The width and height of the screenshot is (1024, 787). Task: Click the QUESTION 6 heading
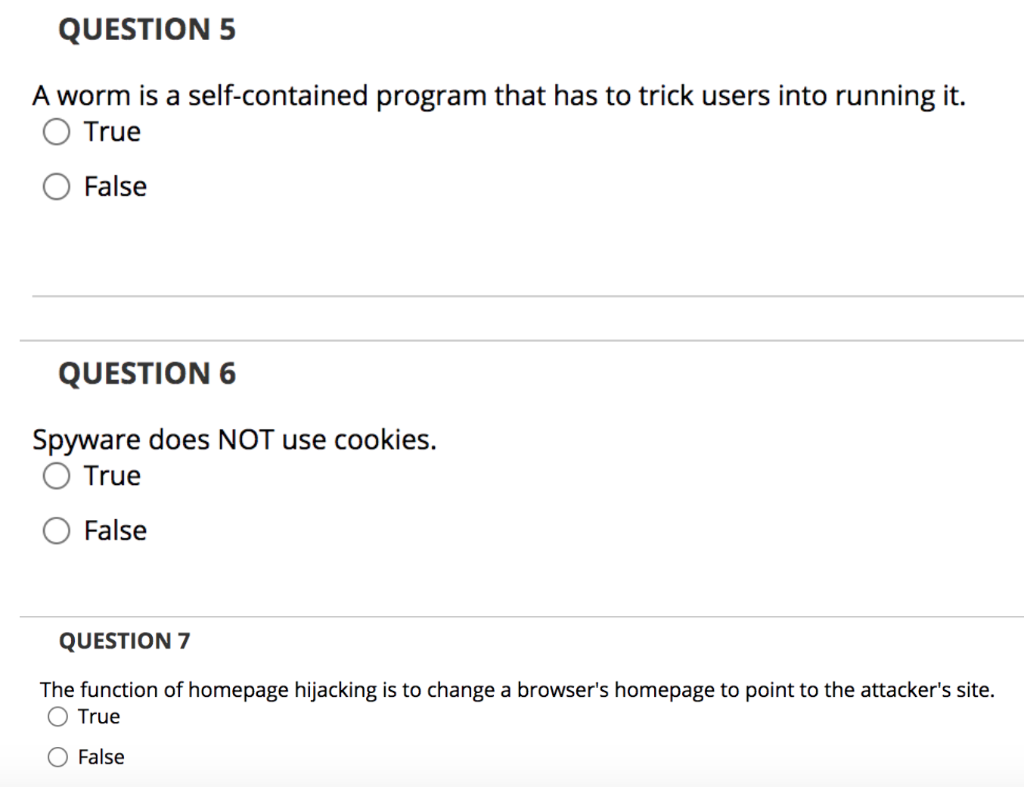click(x=148, y=373)
